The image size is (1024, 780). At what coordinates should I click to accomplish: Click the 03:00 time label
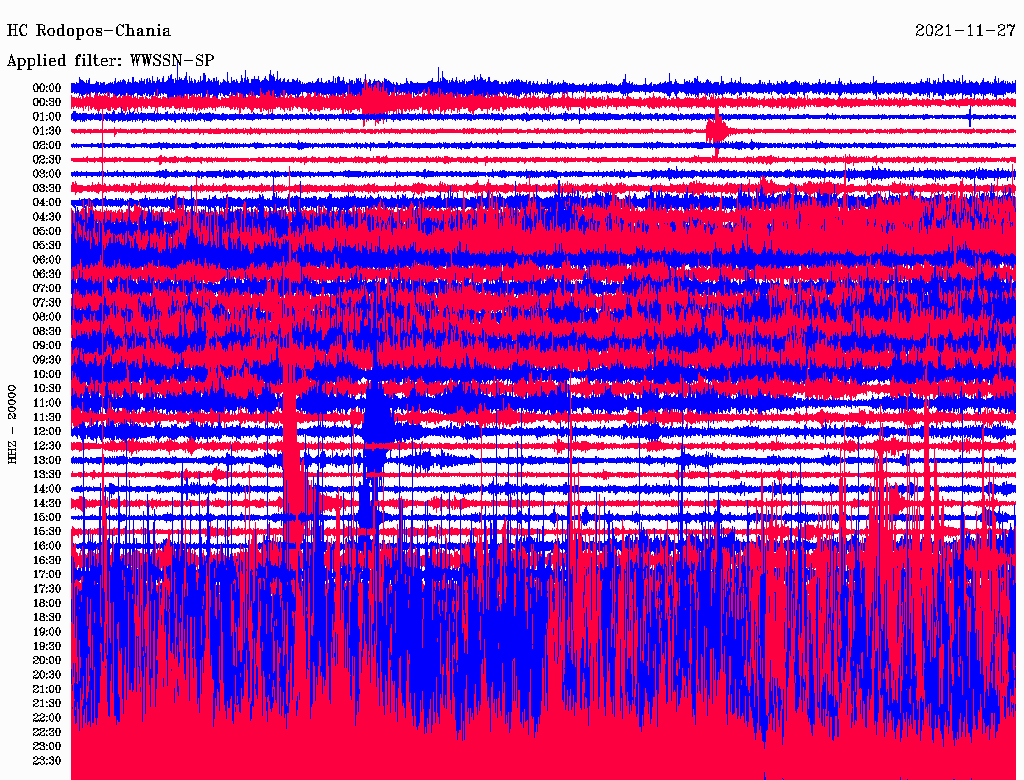pyautogui.click(x=47, y=174)
